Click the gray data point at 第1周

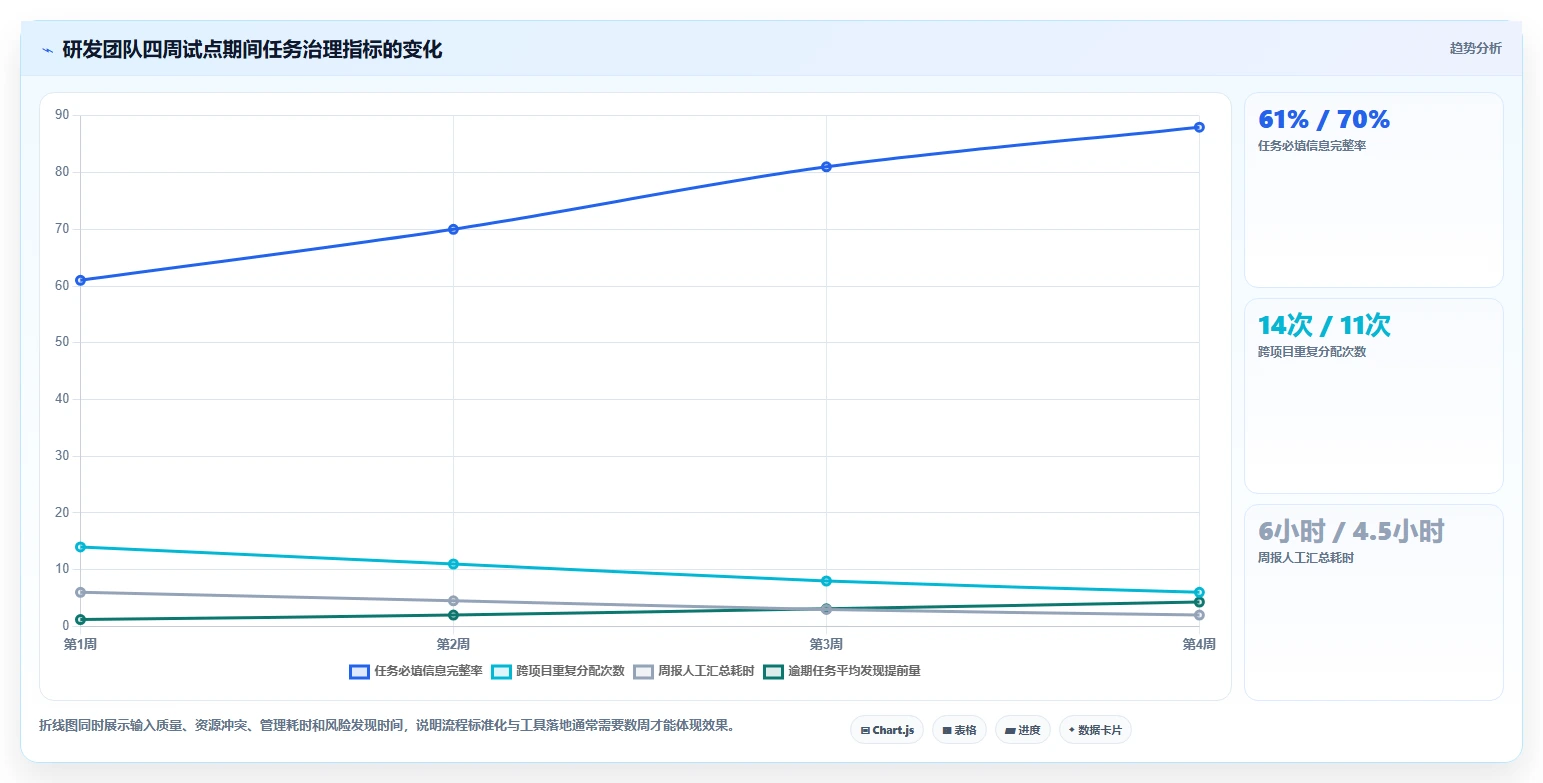[80, 592]
